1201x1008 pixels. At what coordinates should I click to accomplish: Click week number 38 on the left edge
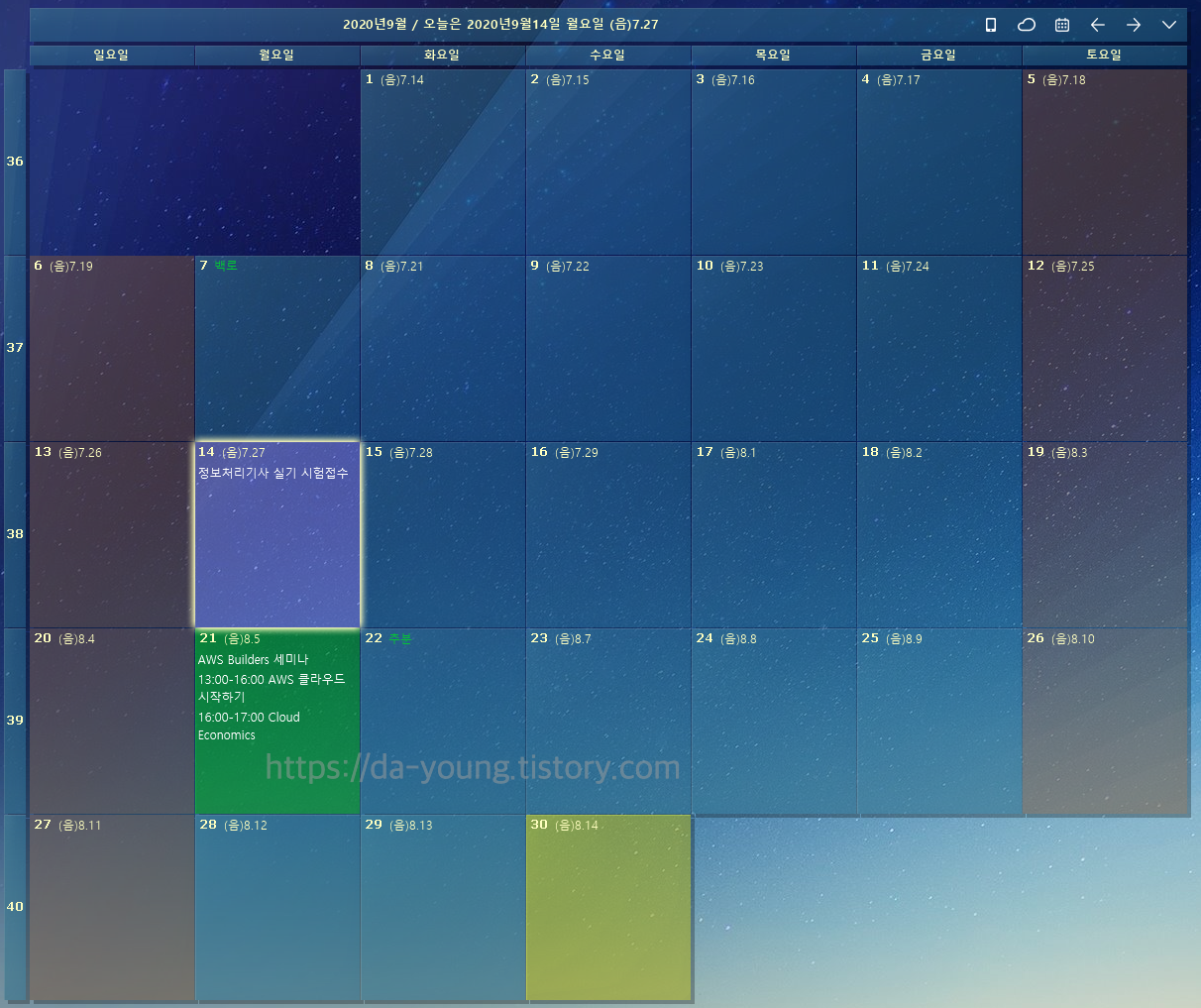[x=14, y=533]
